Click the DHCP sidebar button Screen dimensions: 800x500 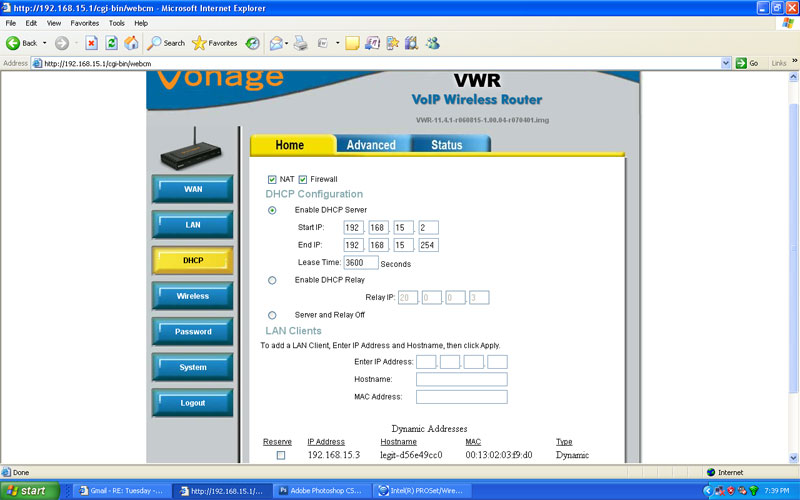pyautogui.click(x=192, y=261)
